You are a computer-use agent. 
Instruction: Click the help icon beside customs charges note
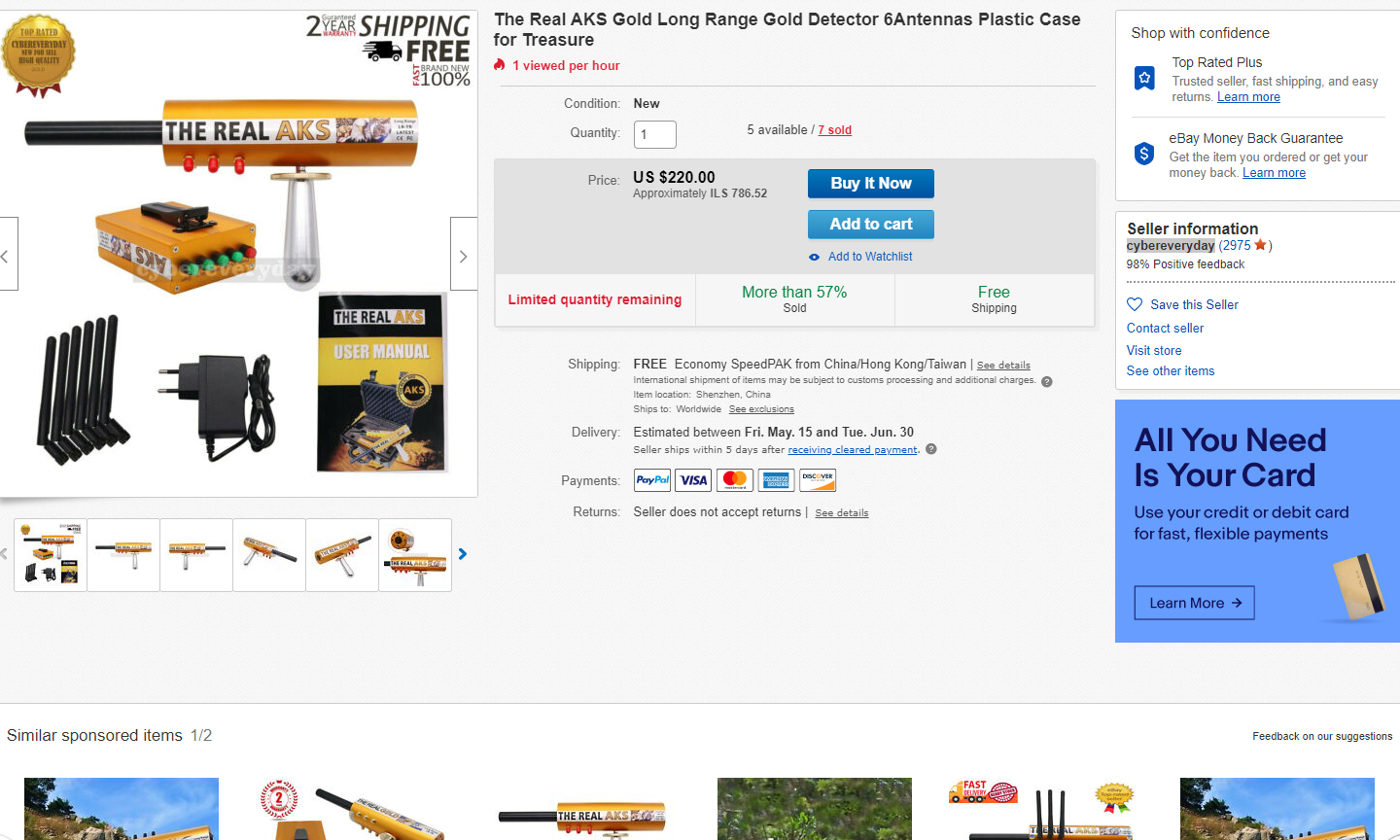[x=1047, y=381]
